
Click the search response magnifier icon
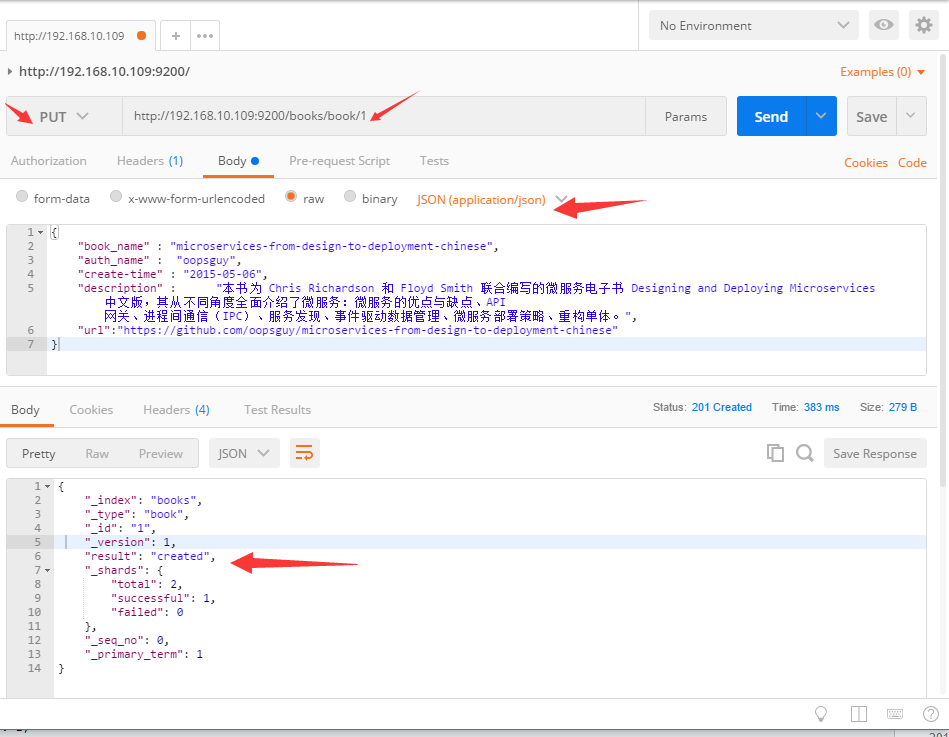click(804, 453)
